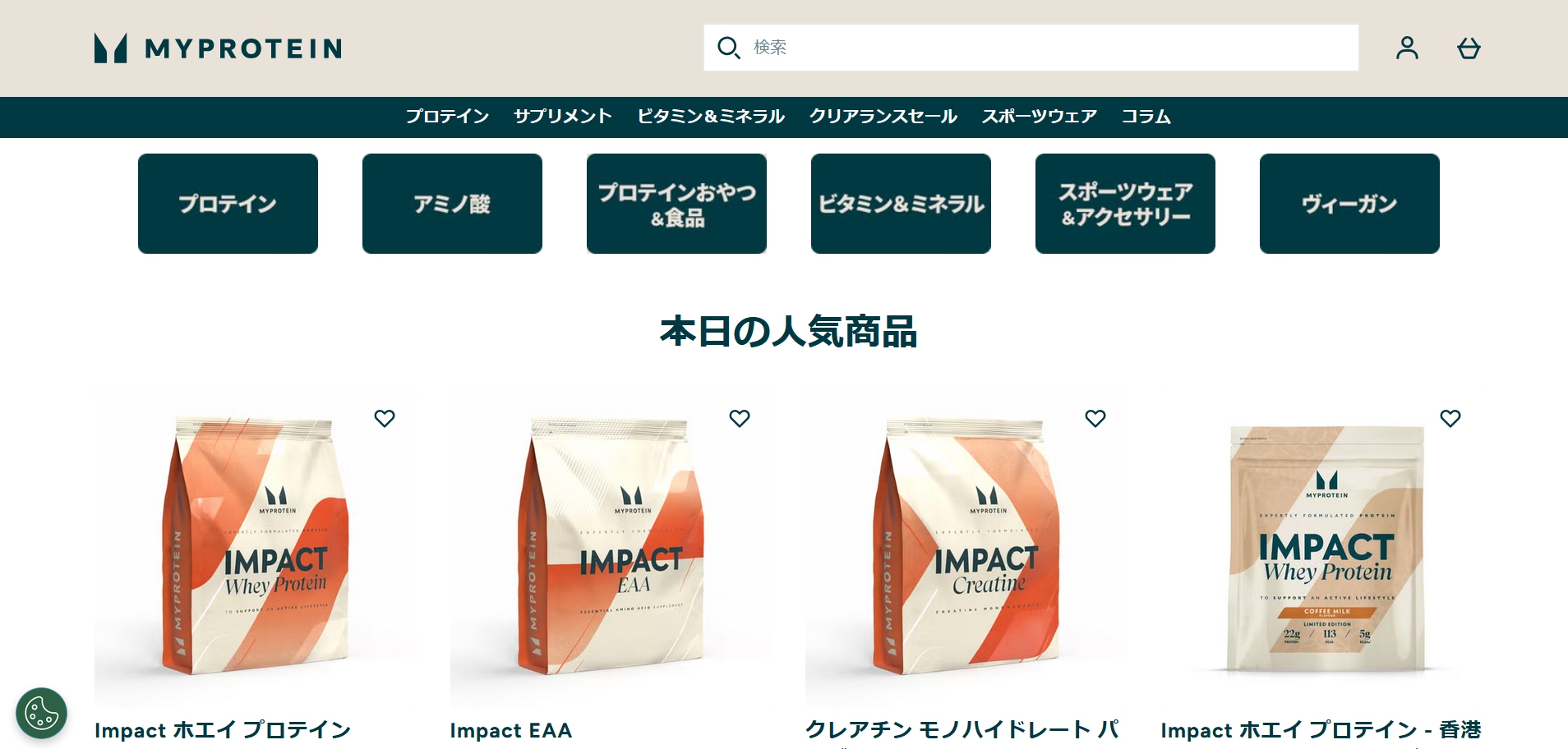Select the ヴィーガン category button

click(x=1349, y=204)
